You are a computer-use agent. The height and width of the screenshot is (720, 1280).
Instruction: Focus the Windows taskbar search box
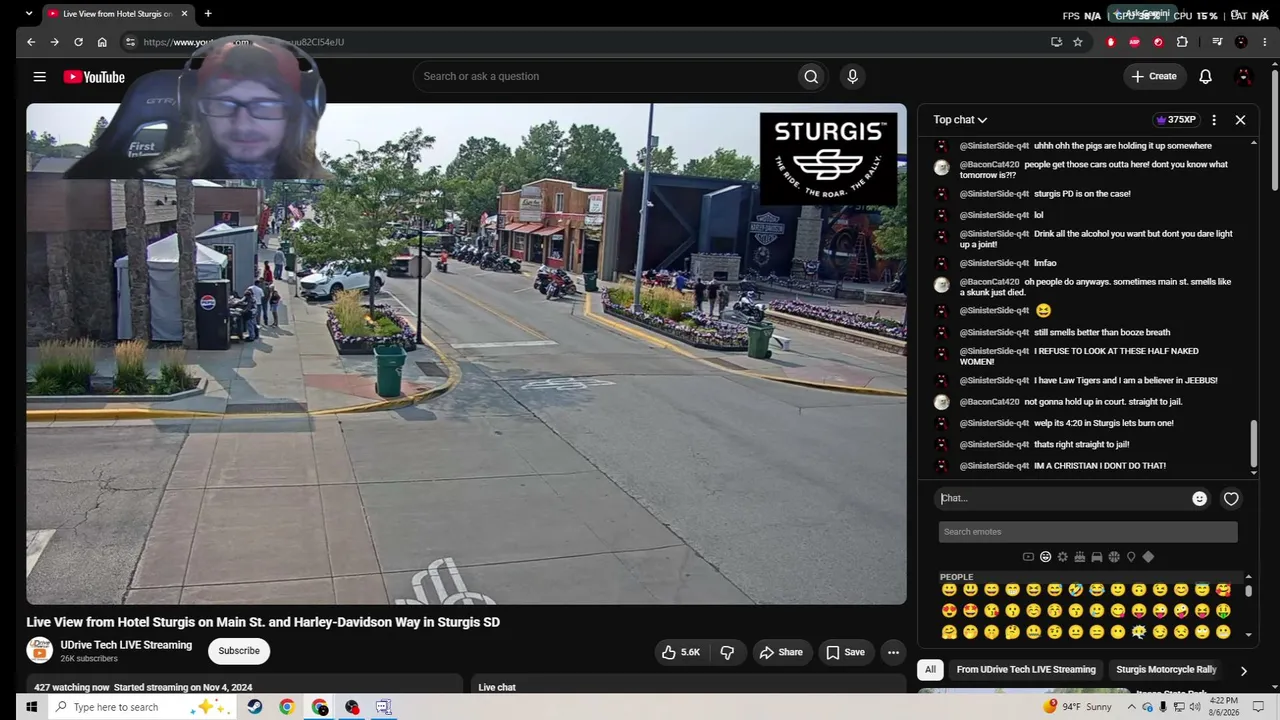tap(141, 707)
